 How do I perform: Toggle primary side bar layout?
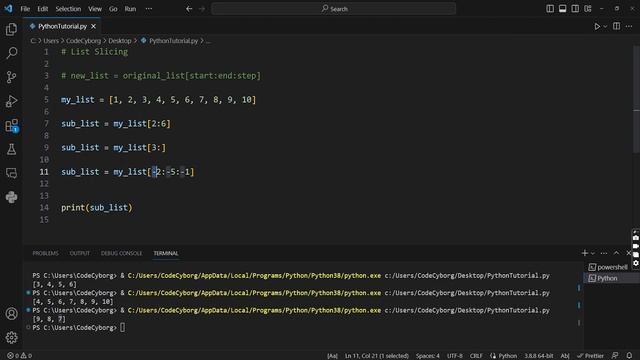[550, 9]
